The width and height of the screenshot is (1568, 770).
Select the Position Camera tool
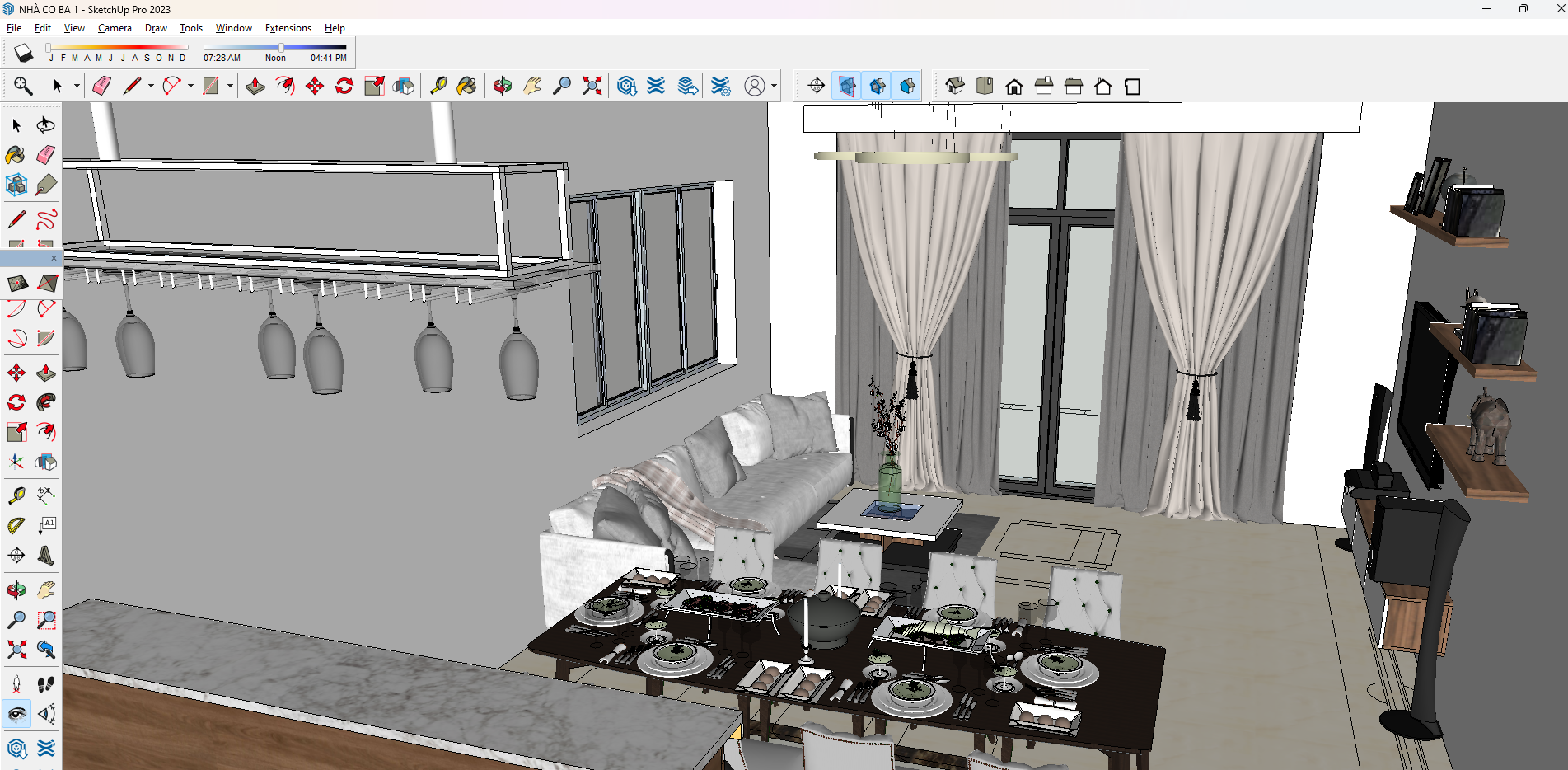16,684
